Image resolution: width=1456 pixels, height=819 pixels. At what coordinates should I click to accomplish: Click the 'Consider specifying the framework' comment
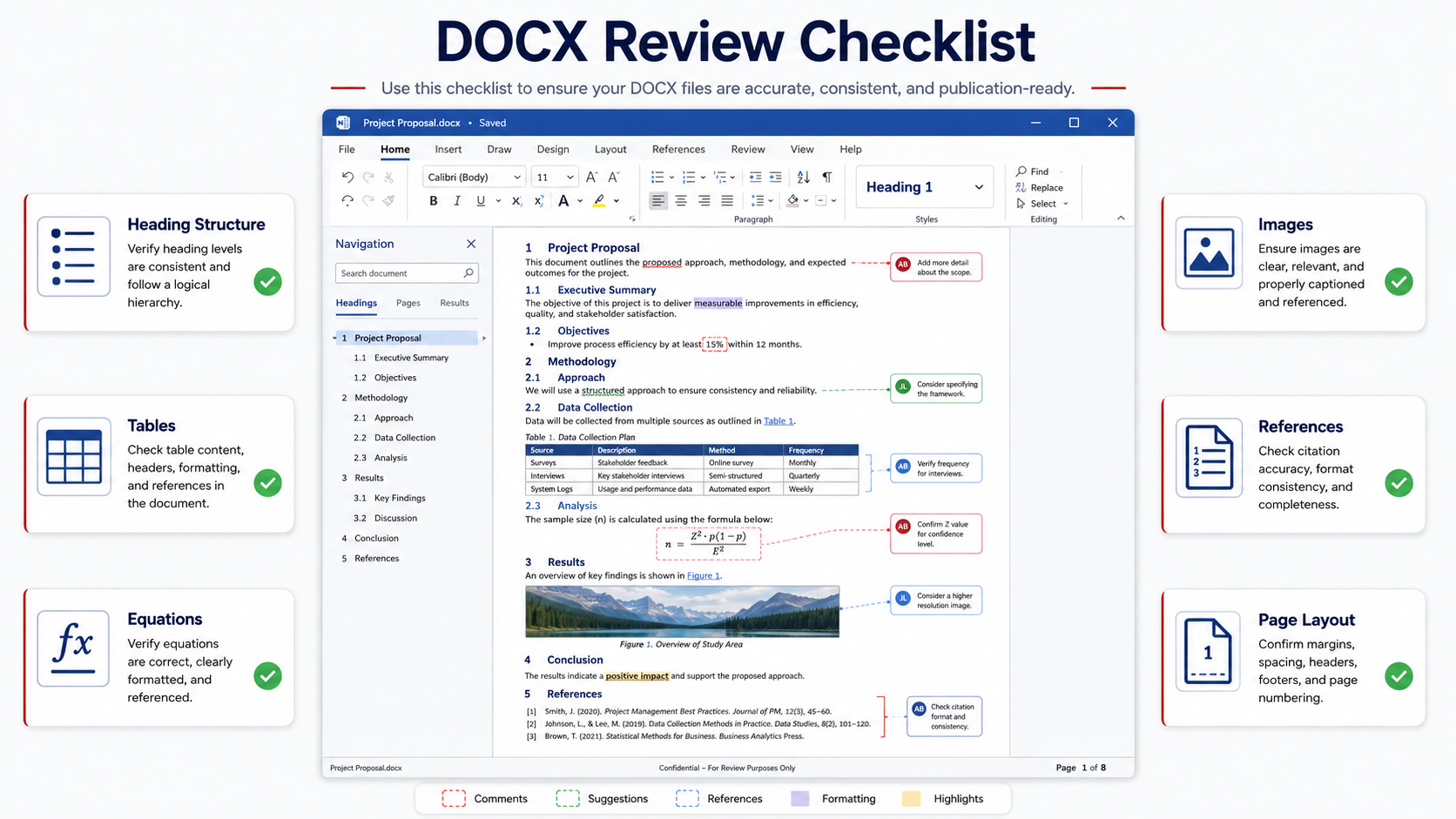[936, 388]
